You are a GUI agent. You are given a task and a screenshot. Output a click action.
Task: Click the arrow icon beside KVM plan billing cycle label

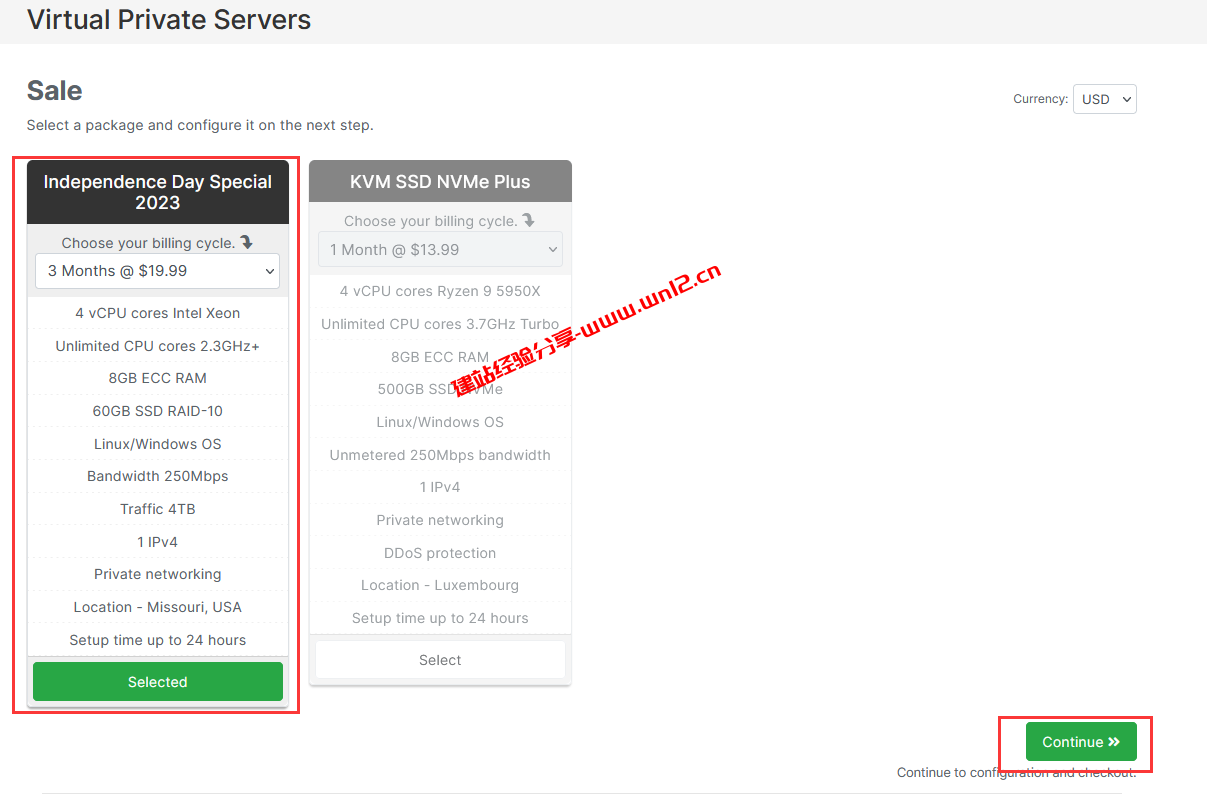[x=529, y=221]
